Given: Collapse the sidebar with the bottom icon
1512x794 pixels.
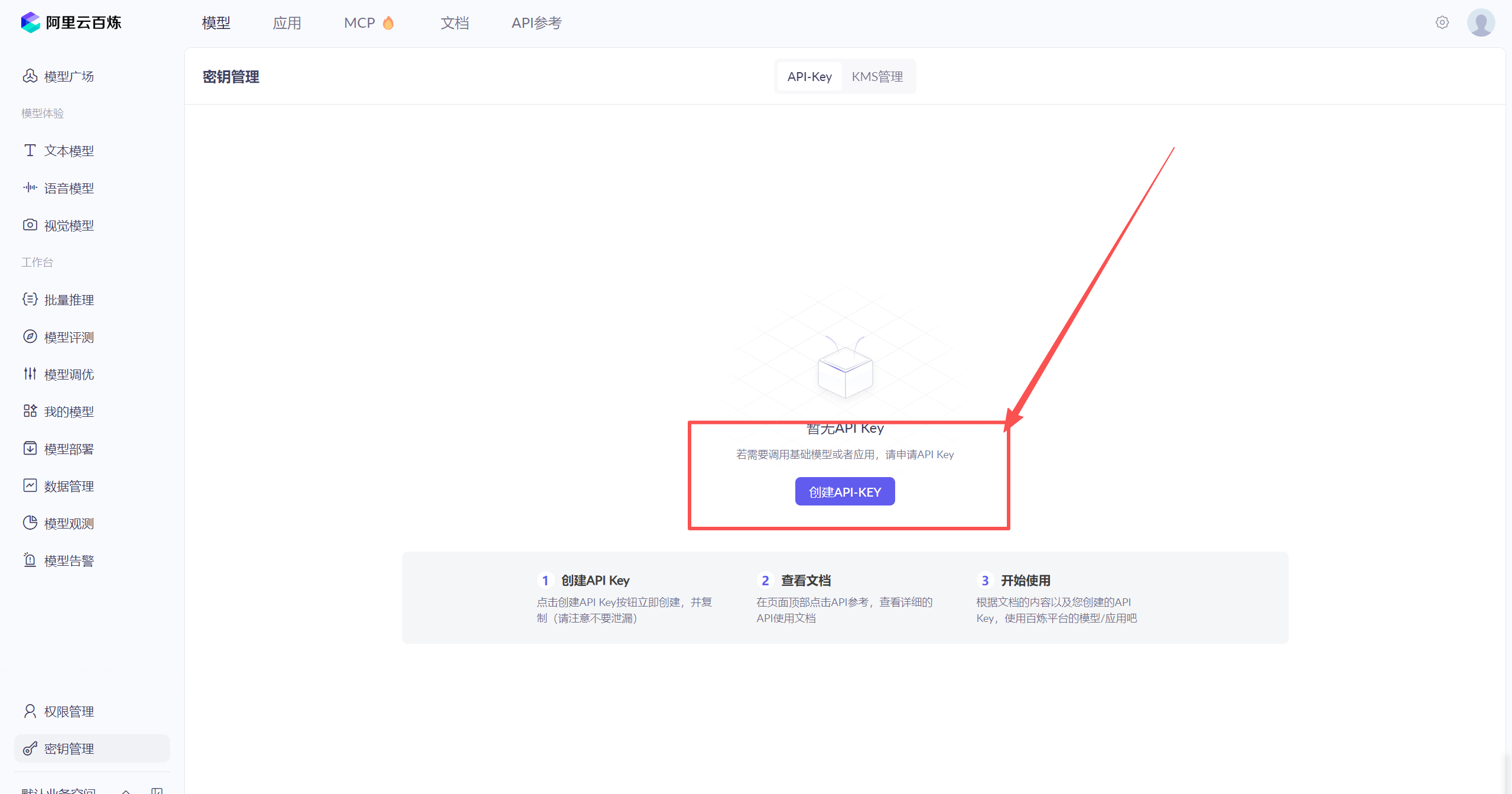Looking at the screenshot, I should [x=157, y=790].
